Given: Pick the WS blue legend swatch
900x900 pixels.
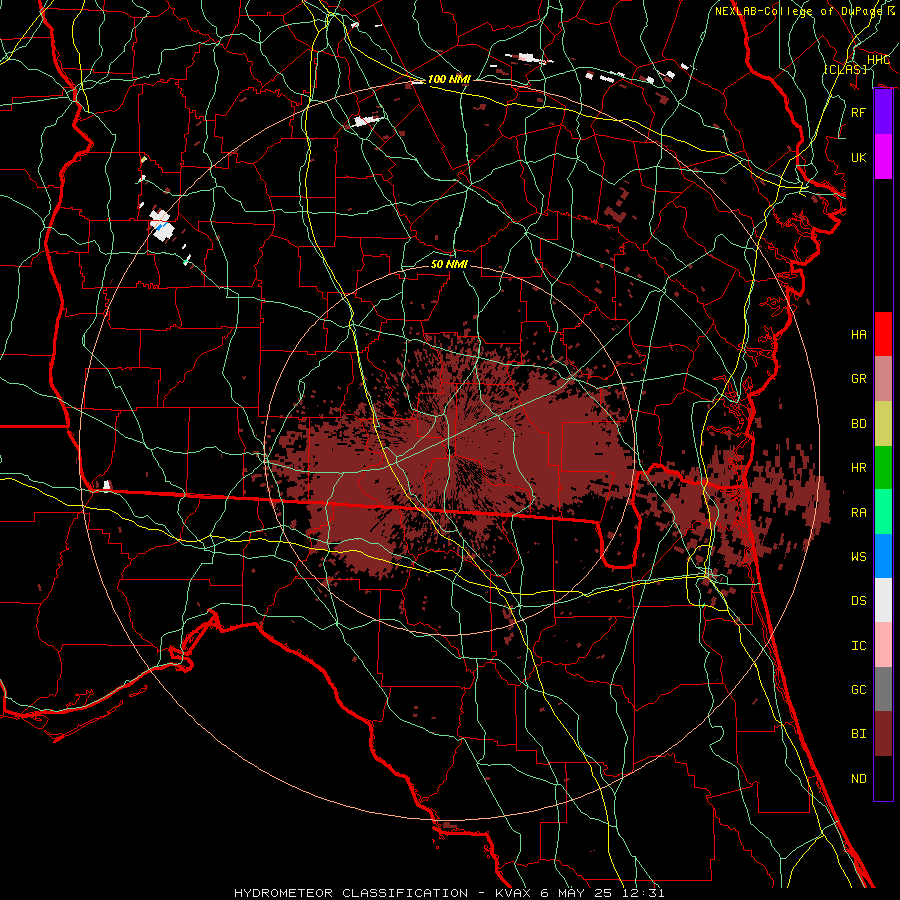Looking at the screenshot, I should point(883,556).
